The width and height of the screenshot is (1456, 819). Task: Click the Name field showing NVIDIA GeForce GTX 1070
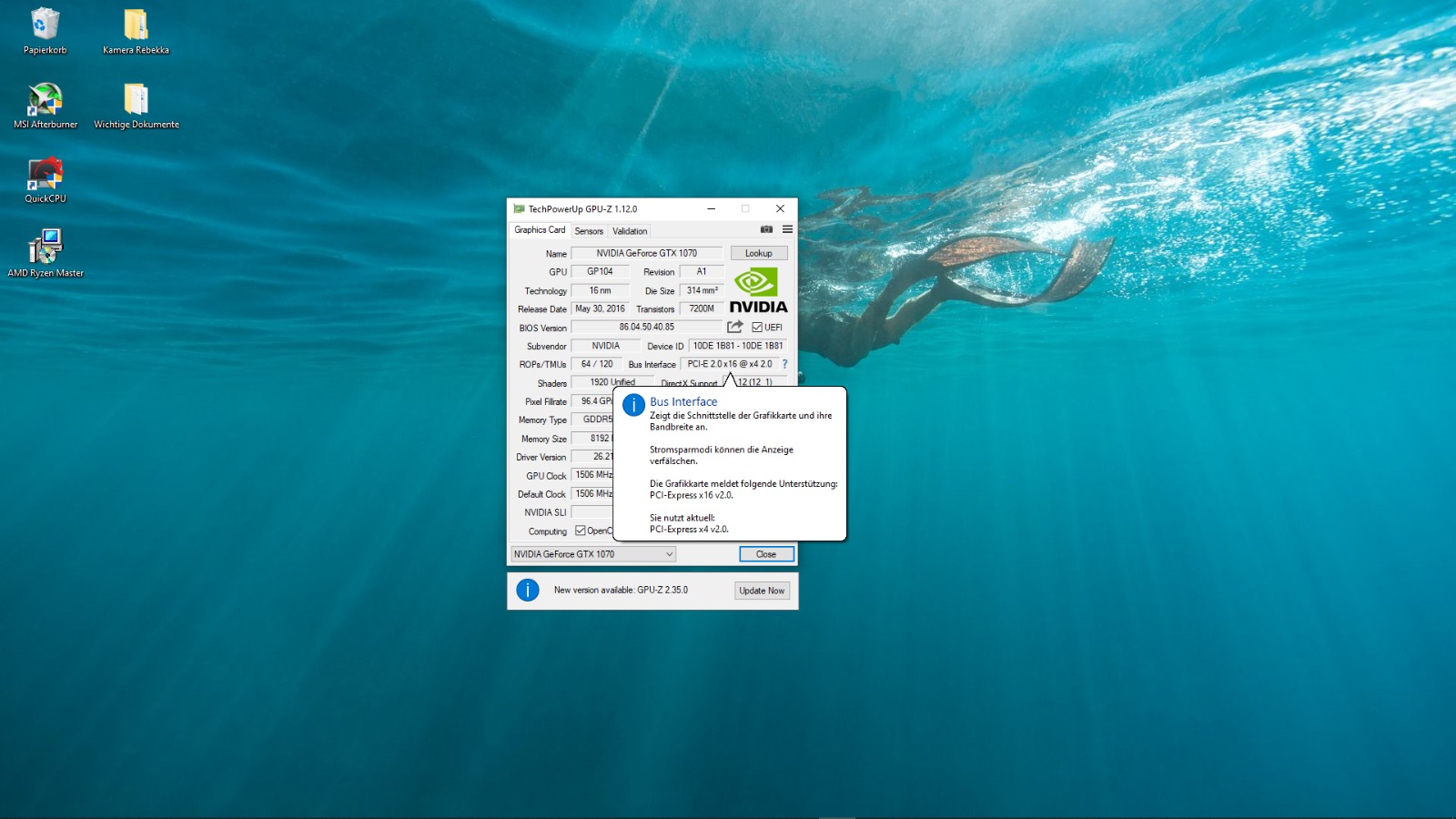click(x=647, y=253)
